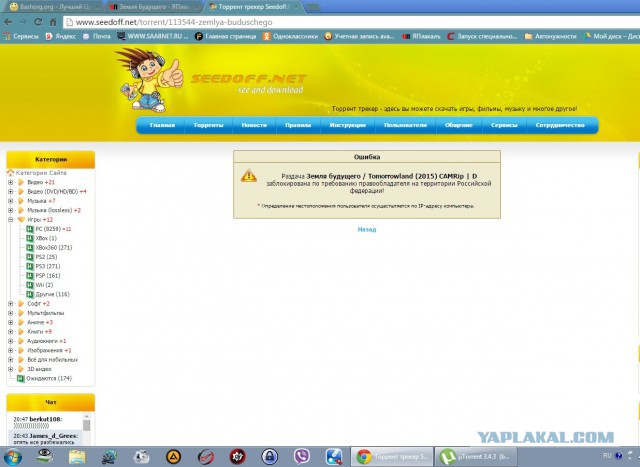Viewport: 640px width, 467px height.
Task: Expand the Аниме category
Action: tap(11, 322)
